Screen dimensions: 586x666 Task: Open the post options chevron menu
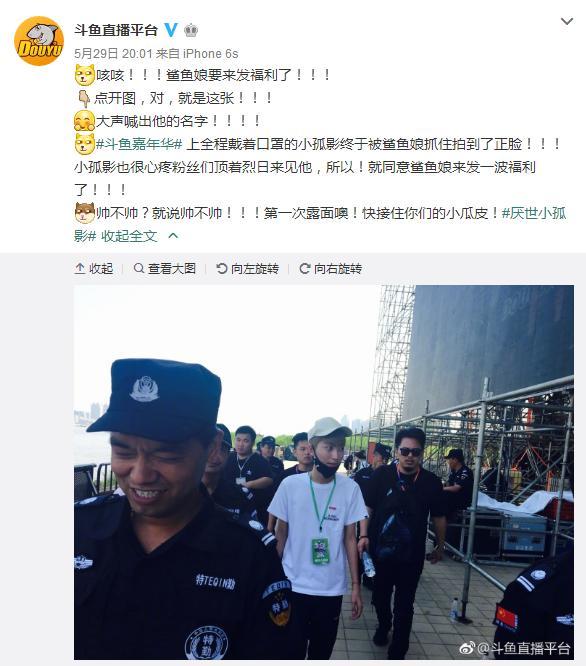567,21
